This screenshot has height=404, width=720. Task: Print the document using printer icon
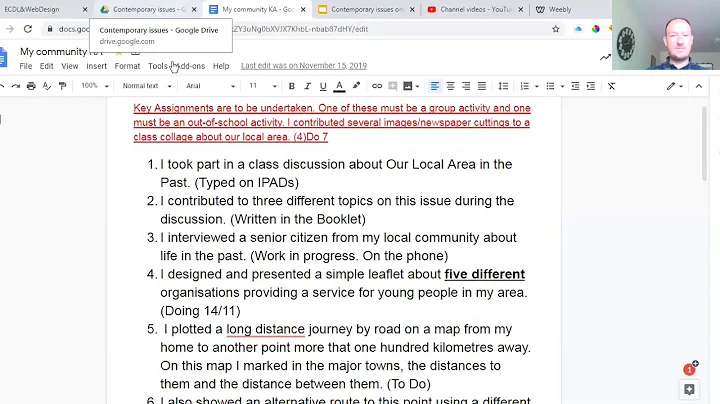click(x=31, y=86)
